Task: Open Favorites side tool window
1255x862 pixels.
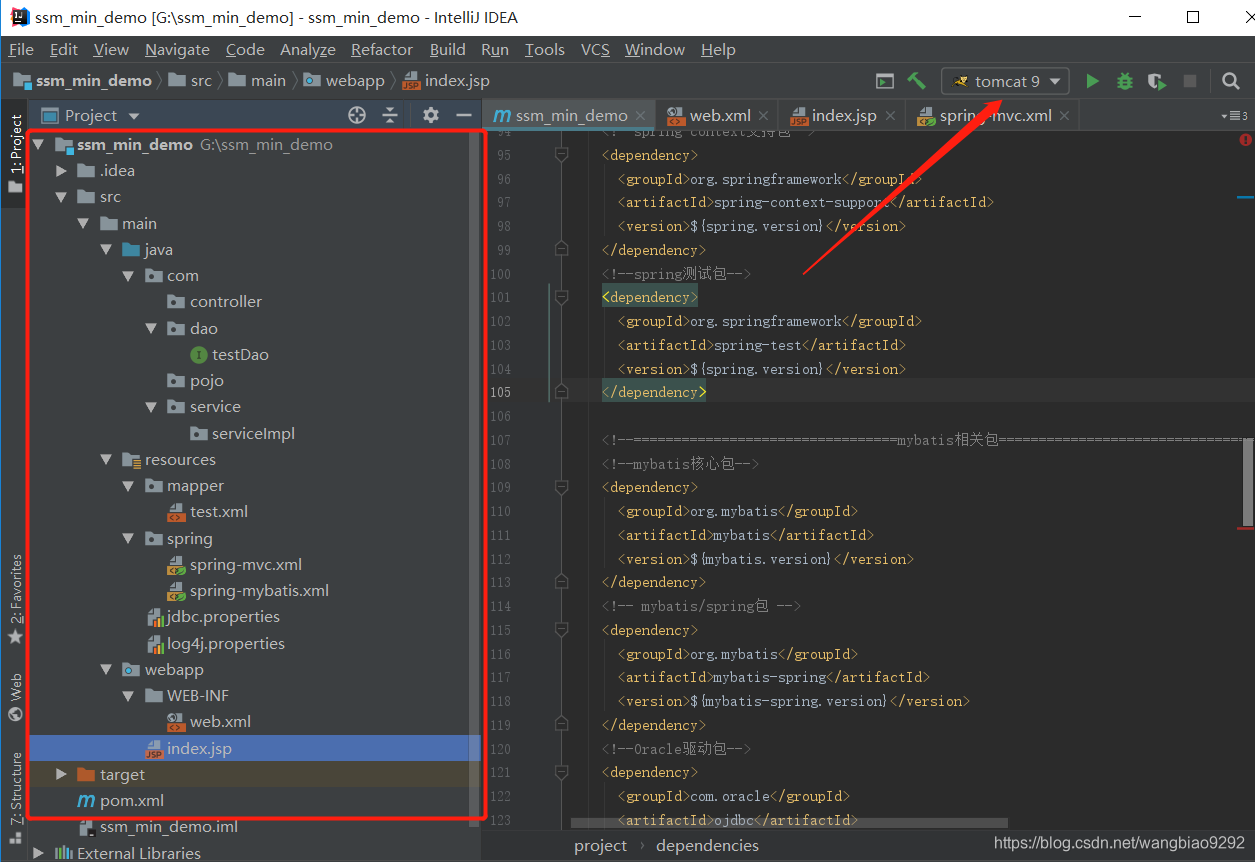Action: (15, 598)
